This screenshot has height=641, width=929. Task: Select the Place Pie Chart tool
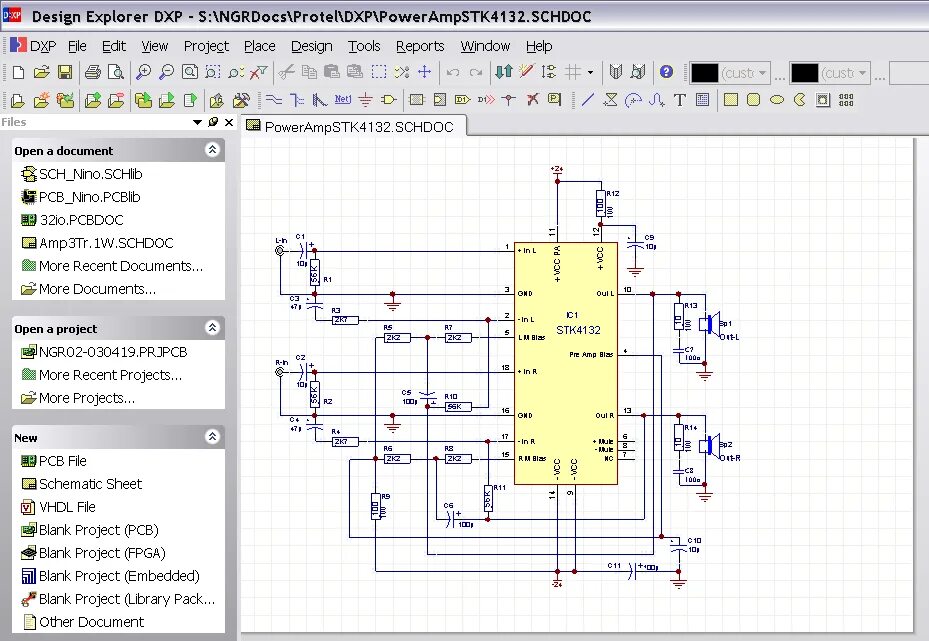tap(800, 100)
